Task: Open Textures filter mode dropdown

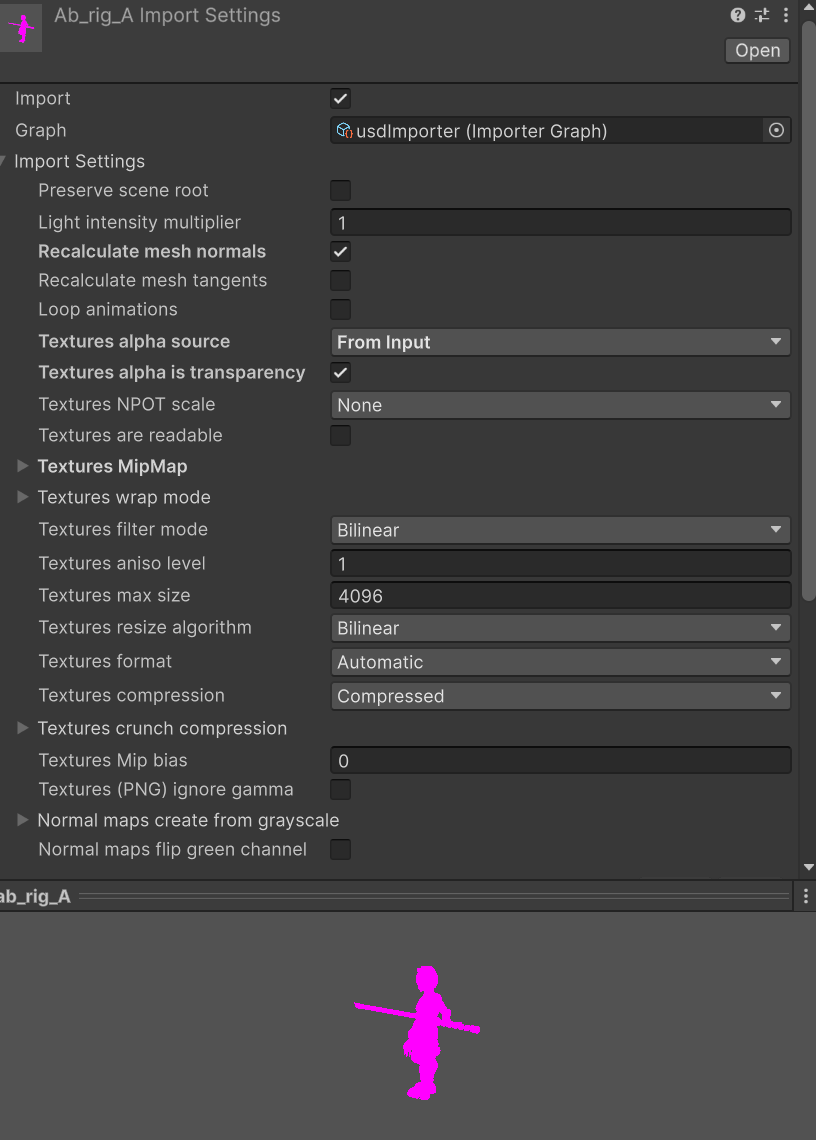Action: point(560,530)
